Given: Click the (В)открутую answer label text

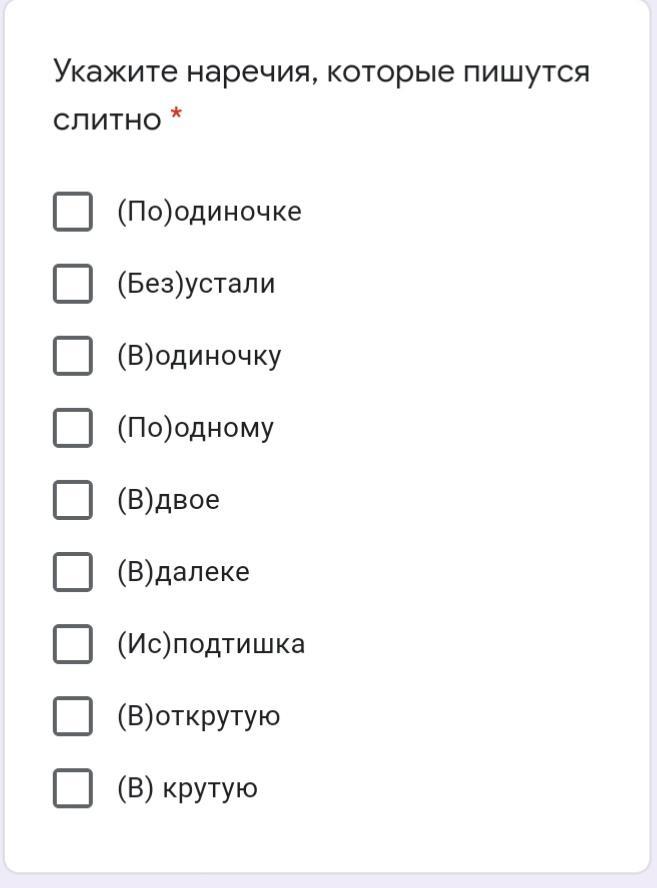Looking at the screenshot, I should tap(199, 717).
